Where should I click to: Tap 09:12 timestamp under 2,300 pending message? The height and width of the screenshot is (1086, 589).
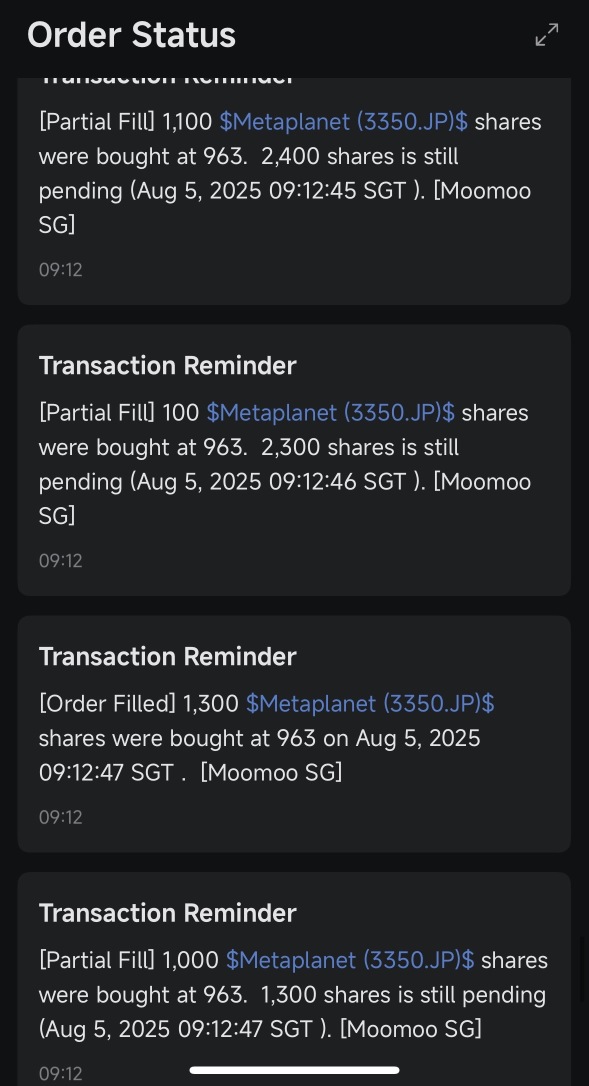tap(60, 560)
